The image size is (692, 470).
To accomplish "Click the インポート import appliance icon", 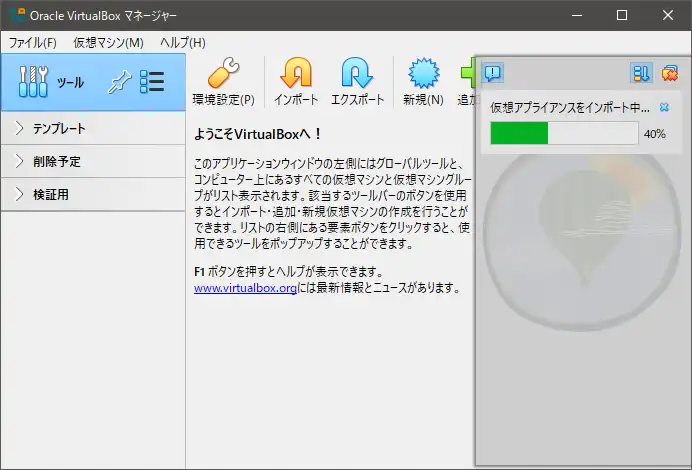I will pyautogui.click(x=296, y=73).
